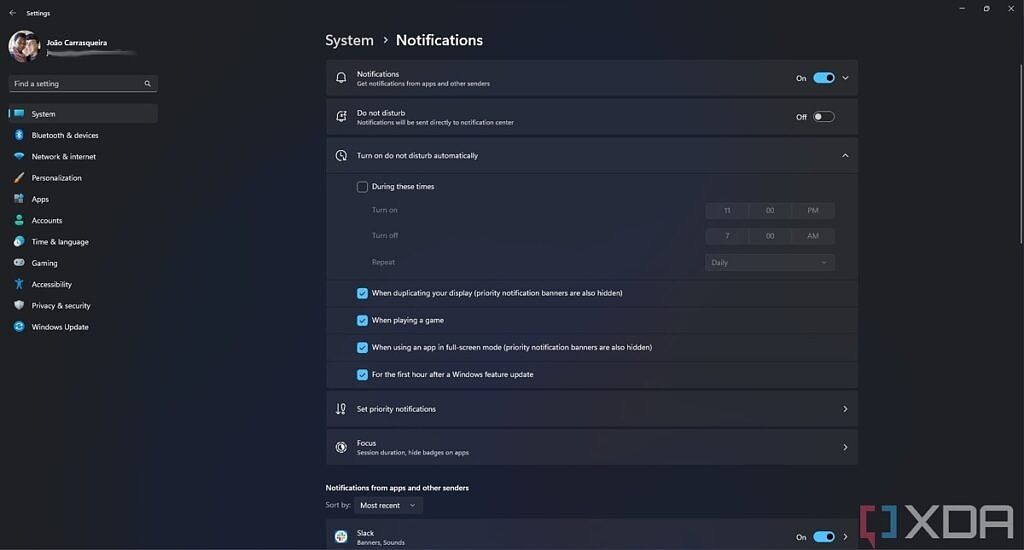
Task: Expand the Notifications row chevron
Action: point(845,78)
